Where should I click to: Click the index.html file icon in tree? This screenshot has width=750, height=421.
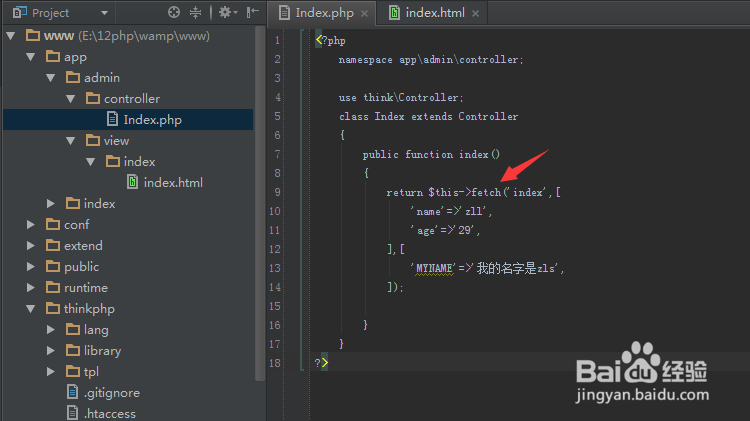pos(132,182)
